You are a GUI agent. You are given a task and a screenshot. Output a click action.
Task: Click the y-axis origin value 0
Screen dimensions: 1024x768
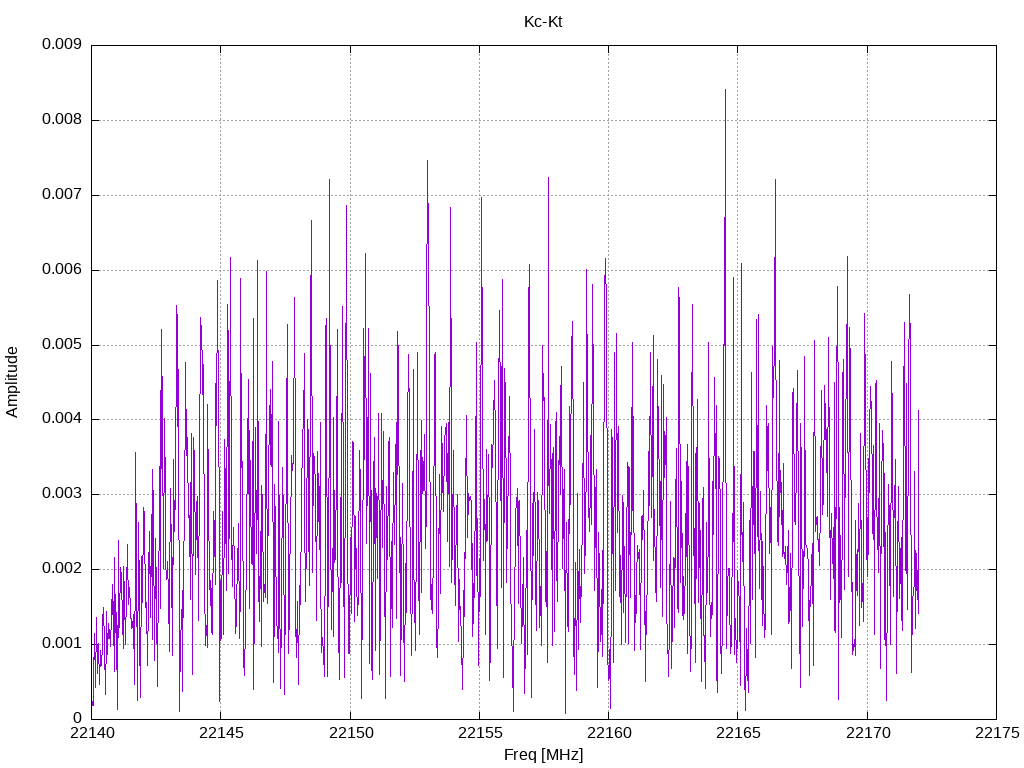tap(78, 718)
